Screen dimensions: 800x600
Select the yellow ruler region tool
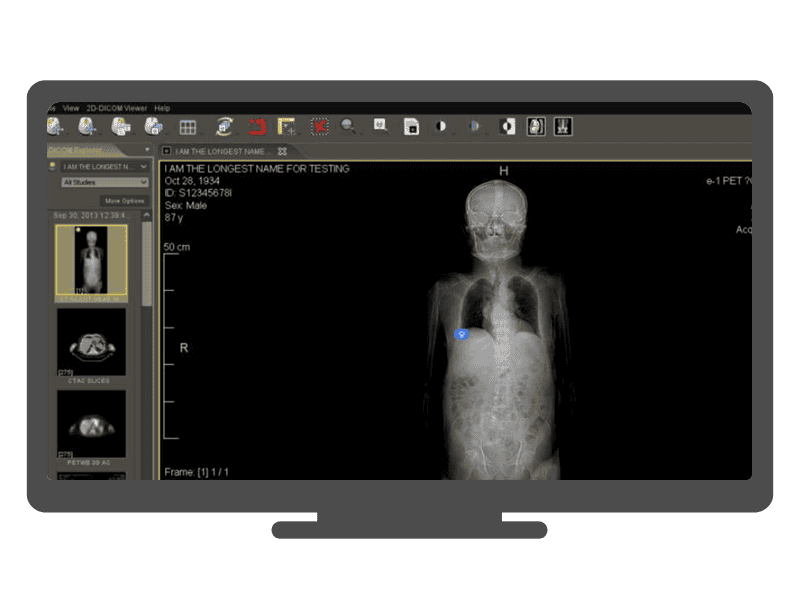pos(287,127)
